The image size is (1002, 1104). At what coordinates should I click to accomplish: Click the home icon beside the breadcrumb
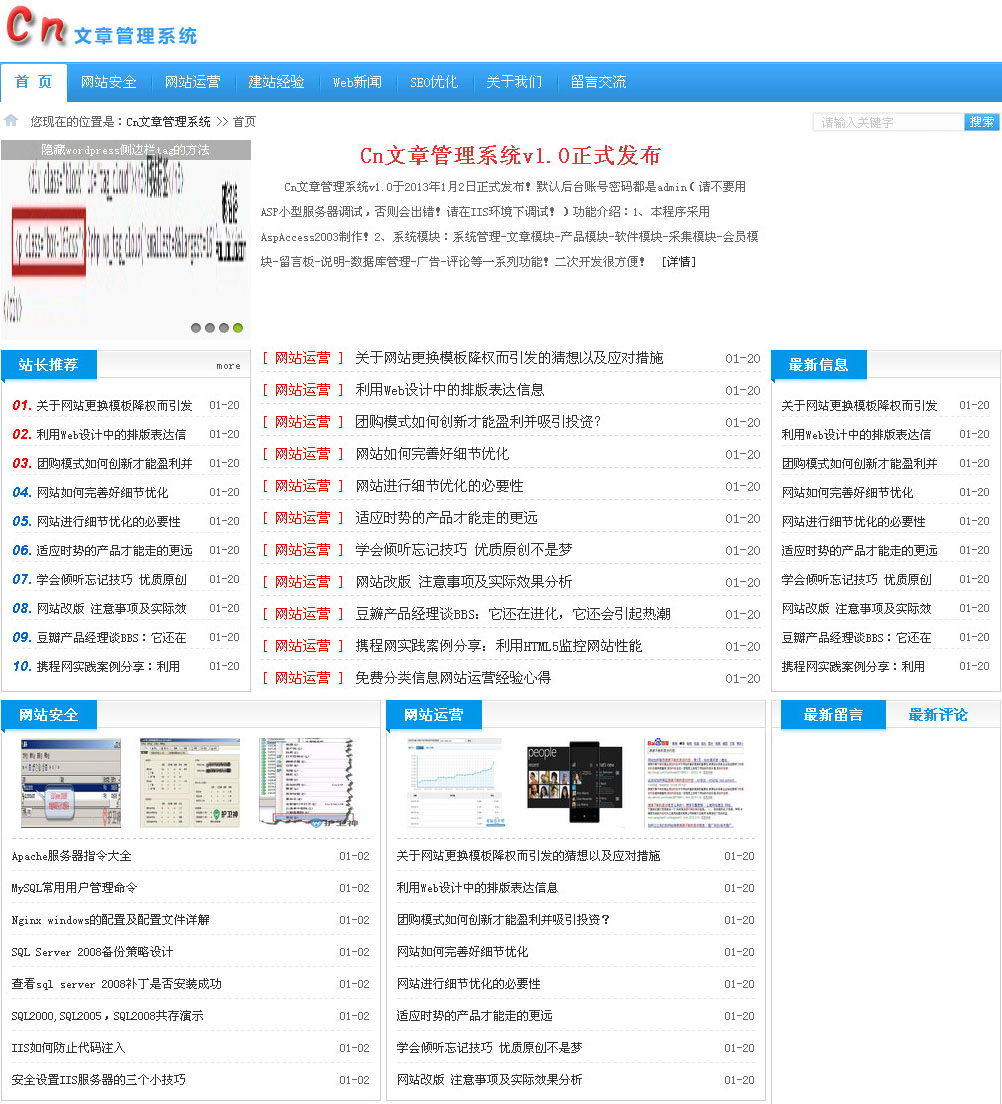(11, 122)
